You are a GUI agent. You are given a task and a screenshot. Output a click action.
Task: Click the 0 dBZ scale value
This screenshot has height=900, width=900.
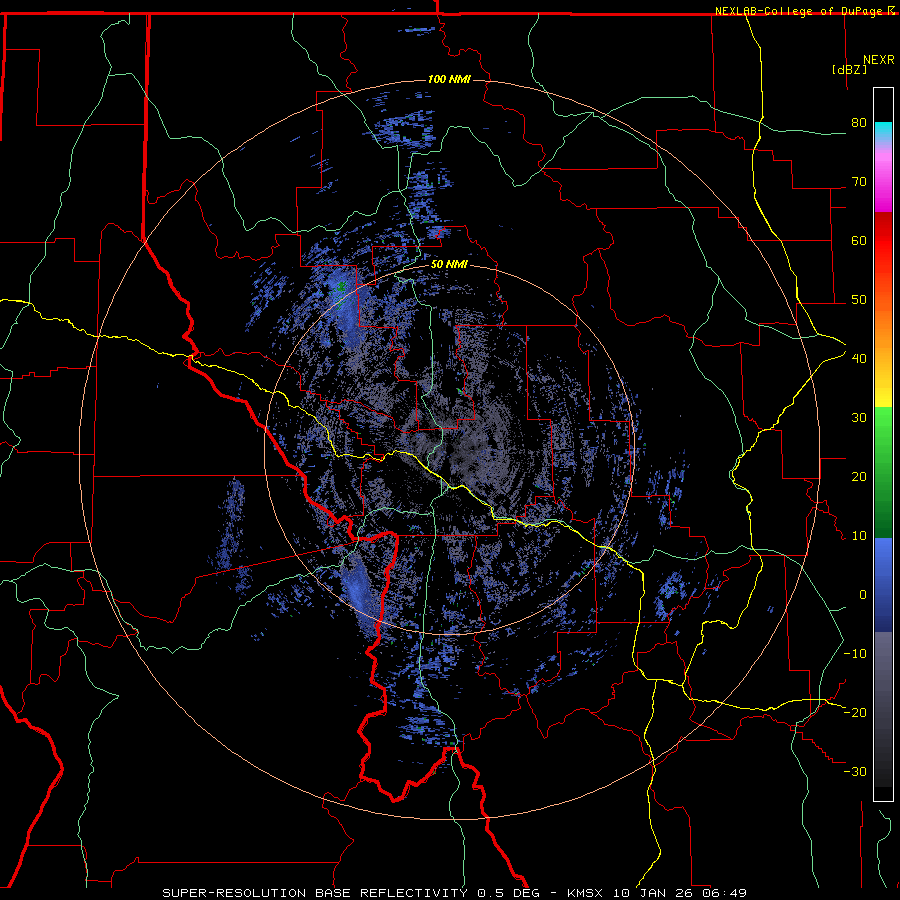[863, 595]
